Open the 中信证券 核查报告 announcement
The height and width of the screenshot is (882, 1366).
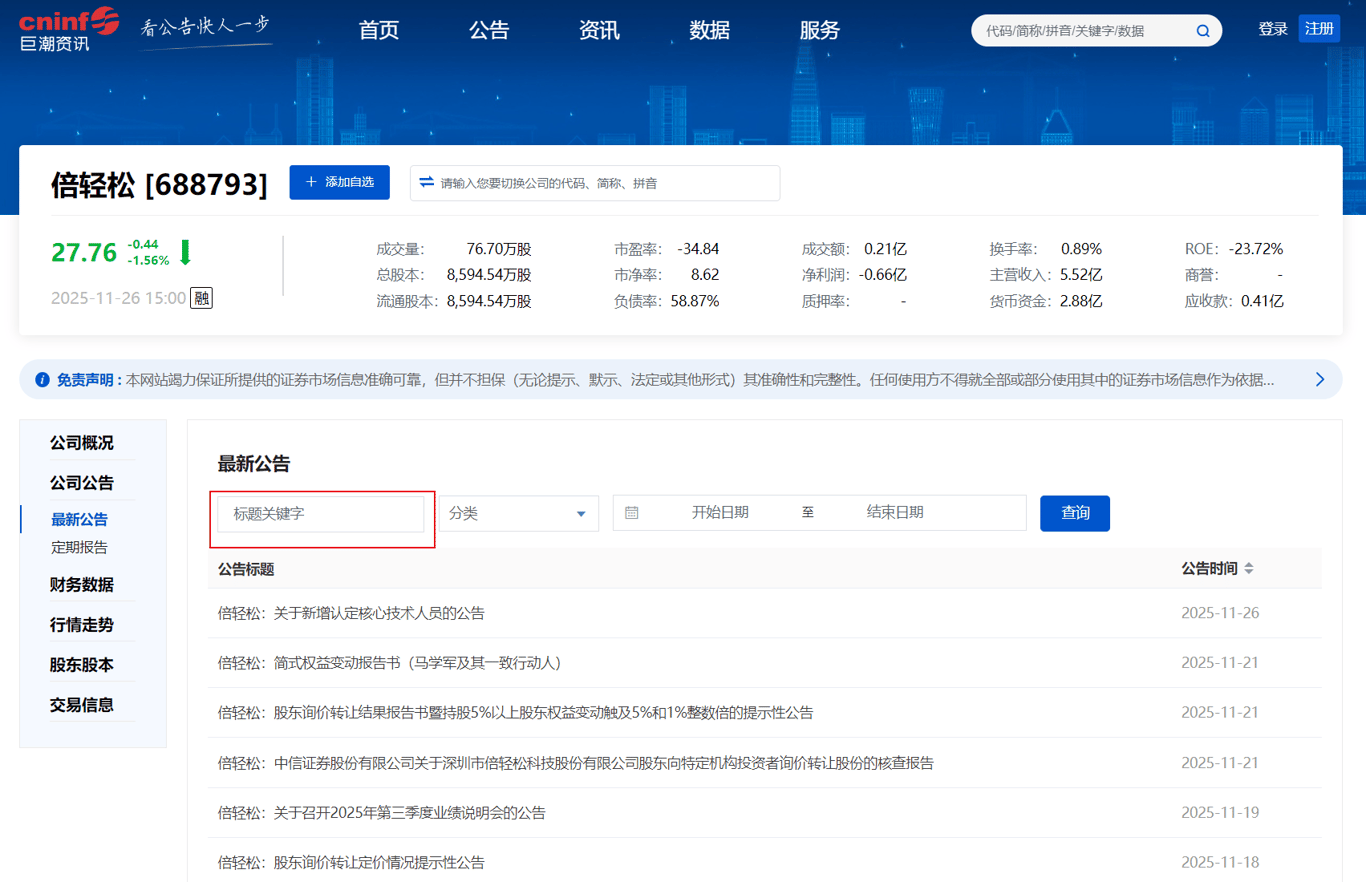pyautogui.click(x=576, y=763)
